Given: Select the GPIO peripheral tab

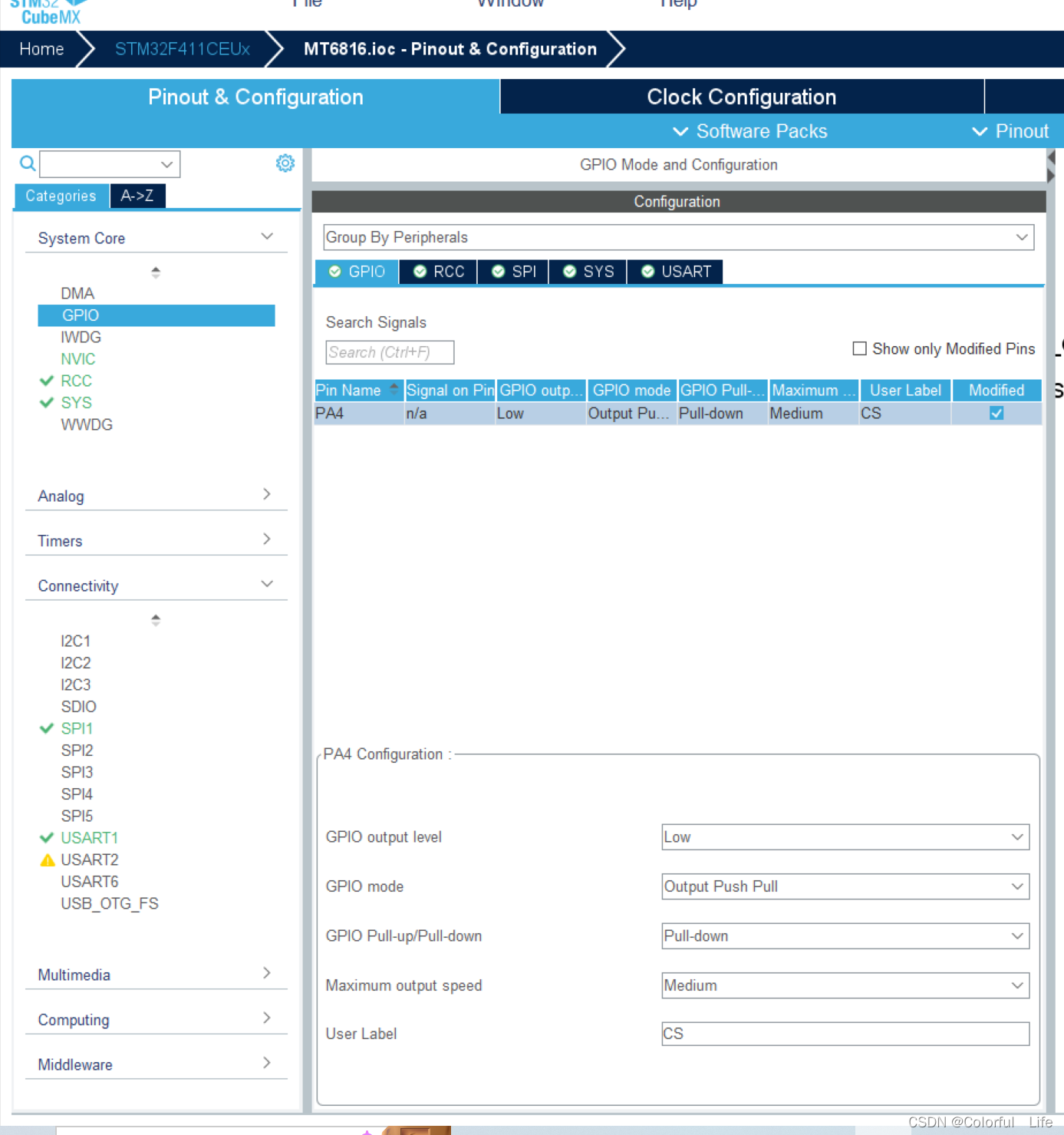Looking at the screenshot, I should 357,272.
